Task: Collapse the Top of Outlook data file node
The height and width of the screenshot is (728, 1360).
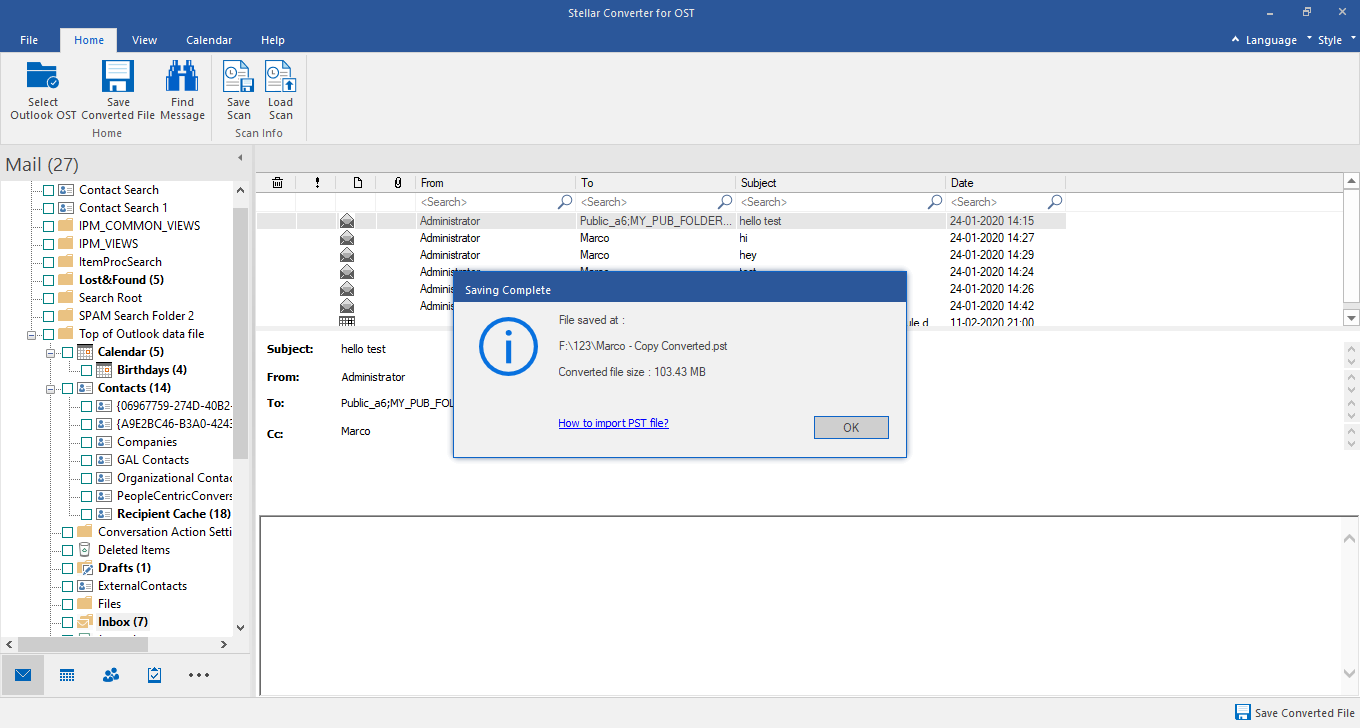Action: pyautogui.click(x=32, y=334)
